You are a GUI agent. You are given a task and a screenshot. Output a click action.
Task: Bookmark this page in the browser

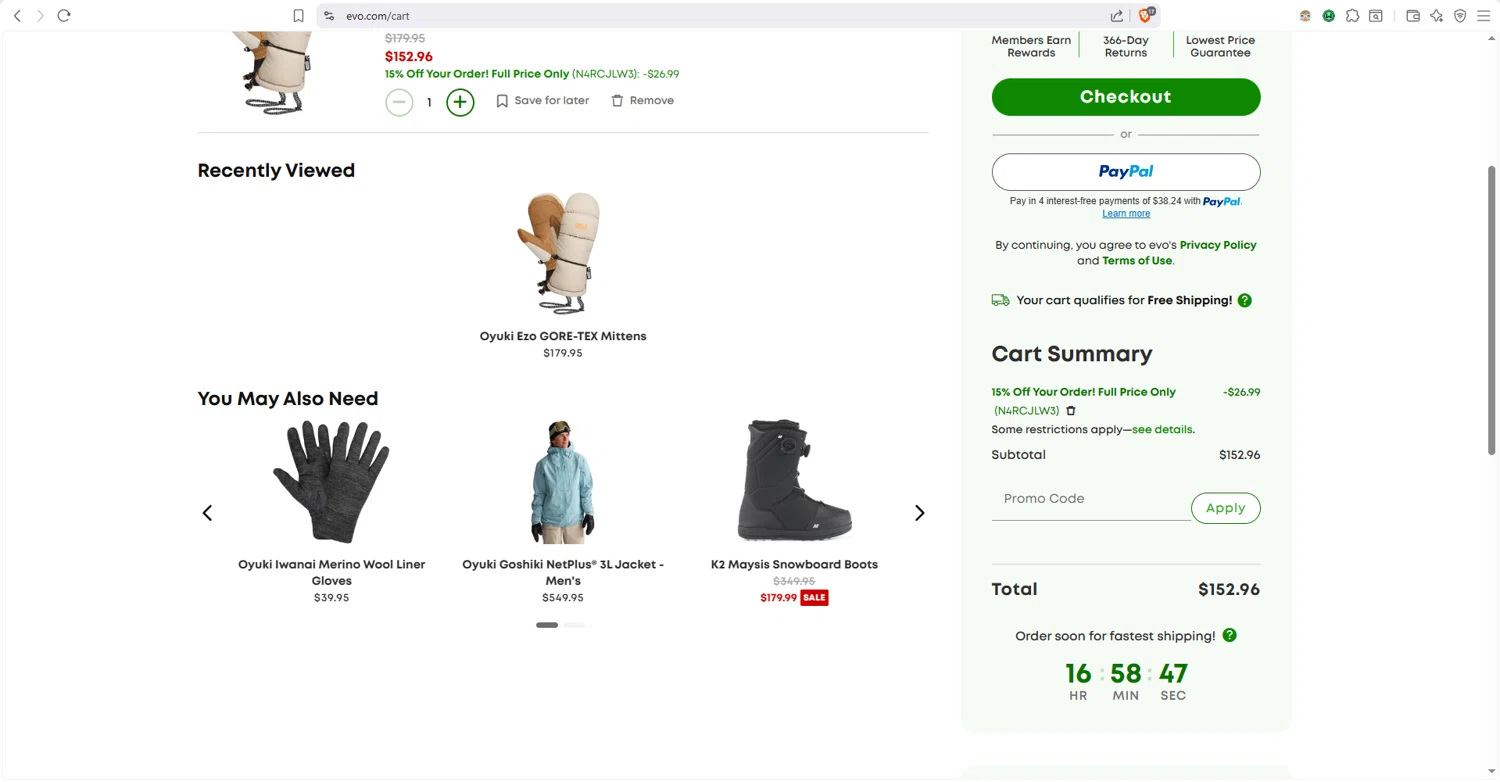(298, 16)
